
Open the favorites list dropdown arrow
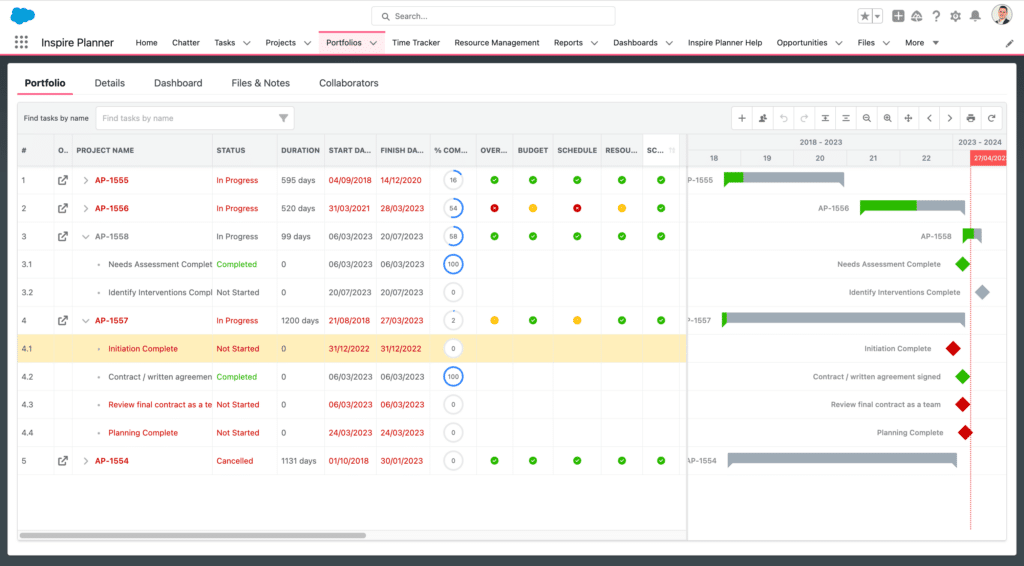pyautogui.click(x=878, y=16)
